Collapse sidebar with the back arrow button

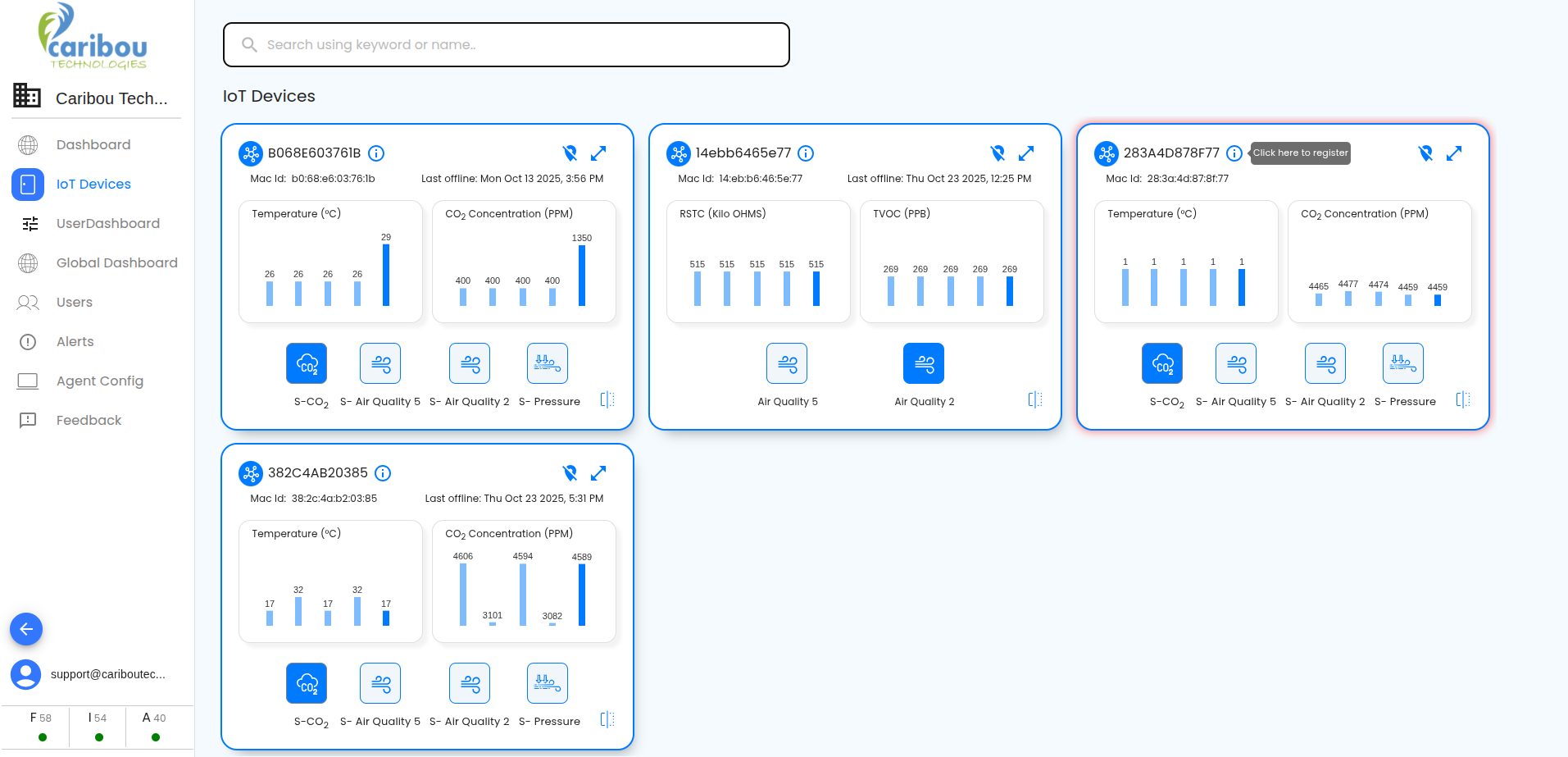(26, 629)
